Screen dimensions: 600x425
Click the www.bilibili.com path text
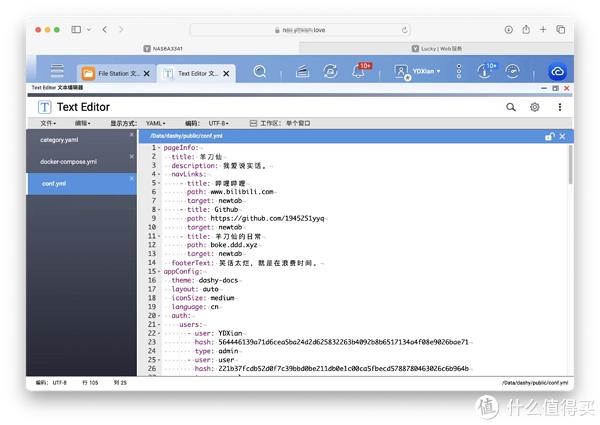(x=242, y=192)
